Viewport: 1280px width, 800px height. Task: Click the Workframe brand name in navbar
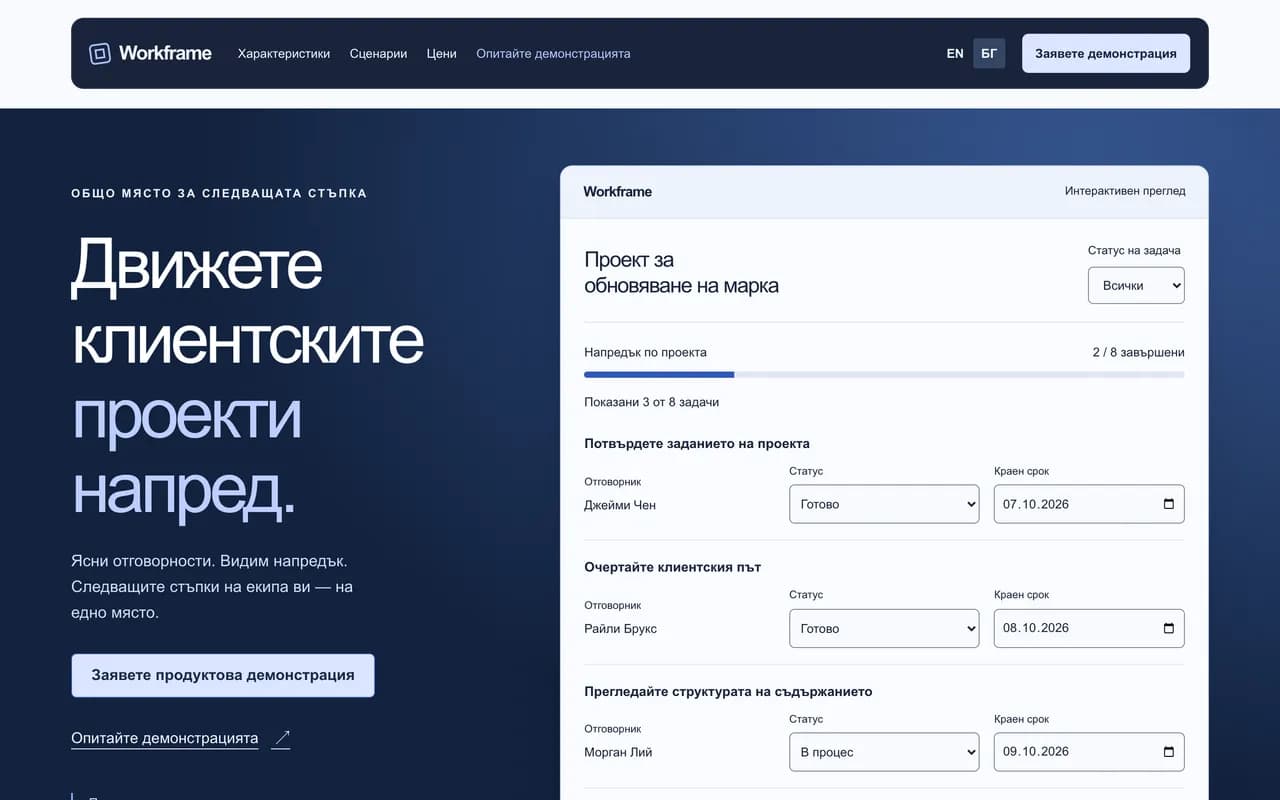tap(165, 53)
